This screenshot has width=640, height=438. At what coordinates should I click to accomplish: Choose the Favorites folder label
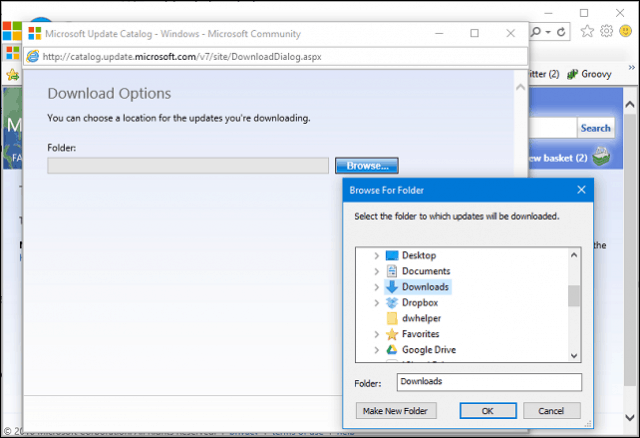(x=420, y=334)
